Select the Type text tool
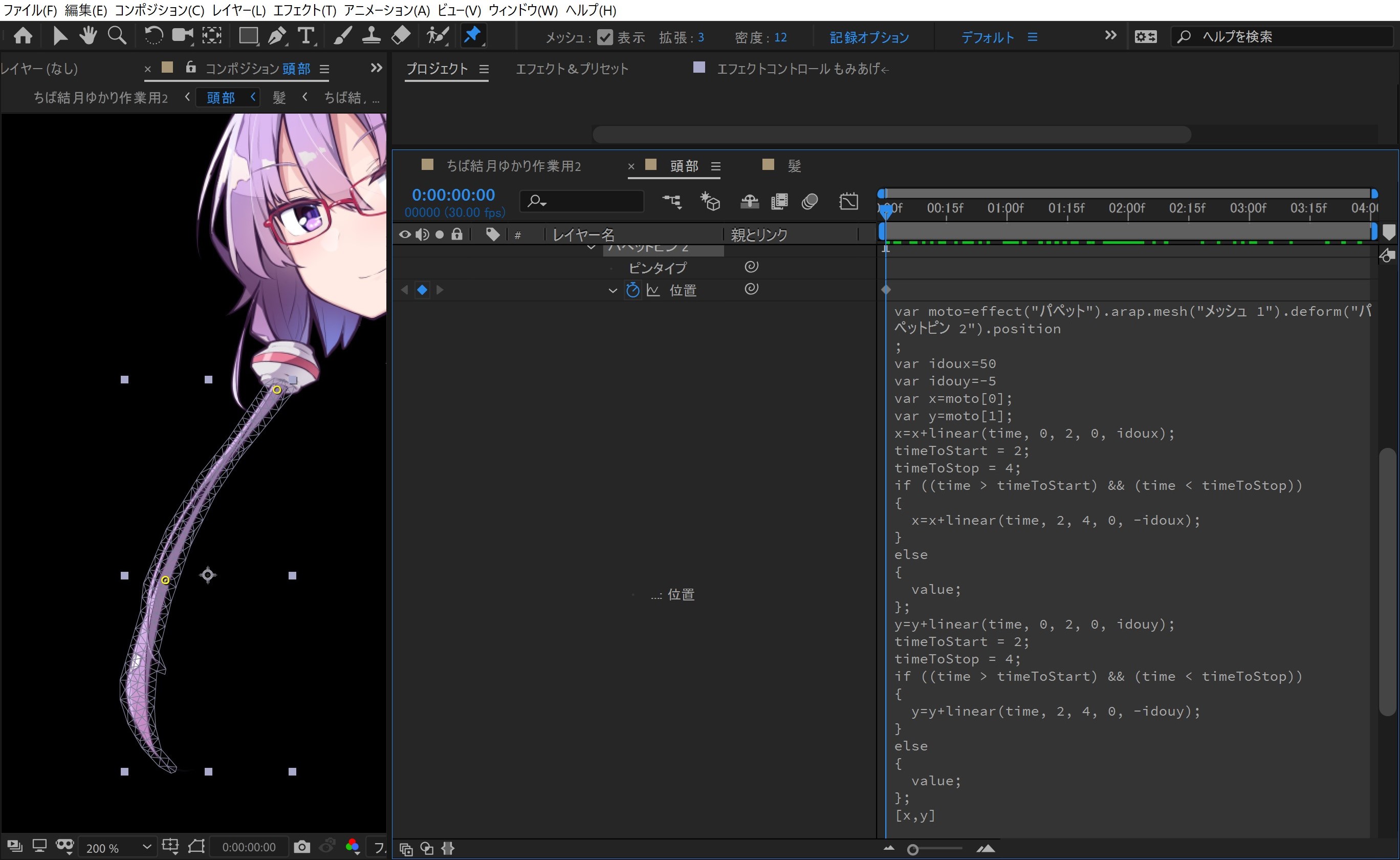 click(307, 36)
